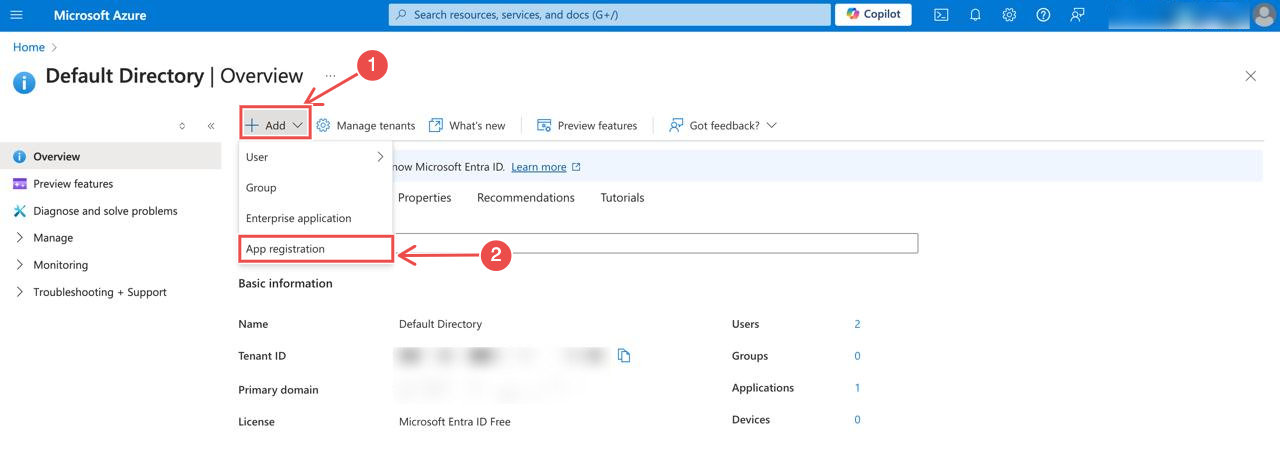Open What's new in the toolbar
The height and width of the screenshot is (450, 1280).
pyautogui.click(x=467, y=125)
